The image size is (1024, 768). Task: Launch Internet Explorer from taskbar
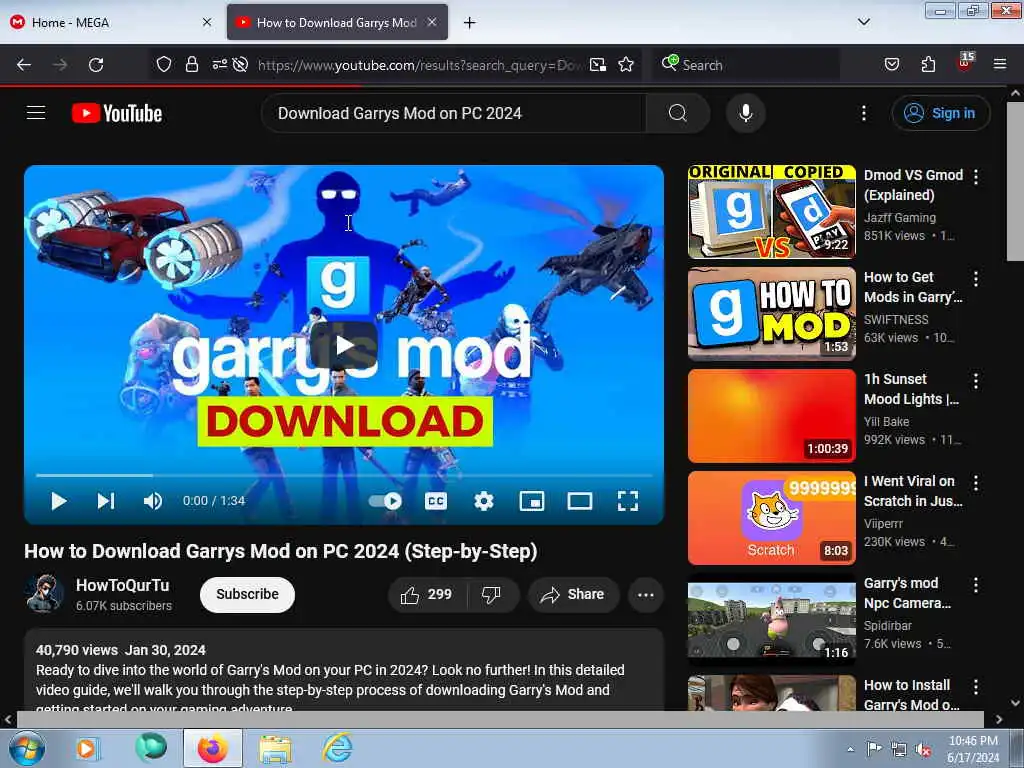pyautogui.click(x=338, y=748)
